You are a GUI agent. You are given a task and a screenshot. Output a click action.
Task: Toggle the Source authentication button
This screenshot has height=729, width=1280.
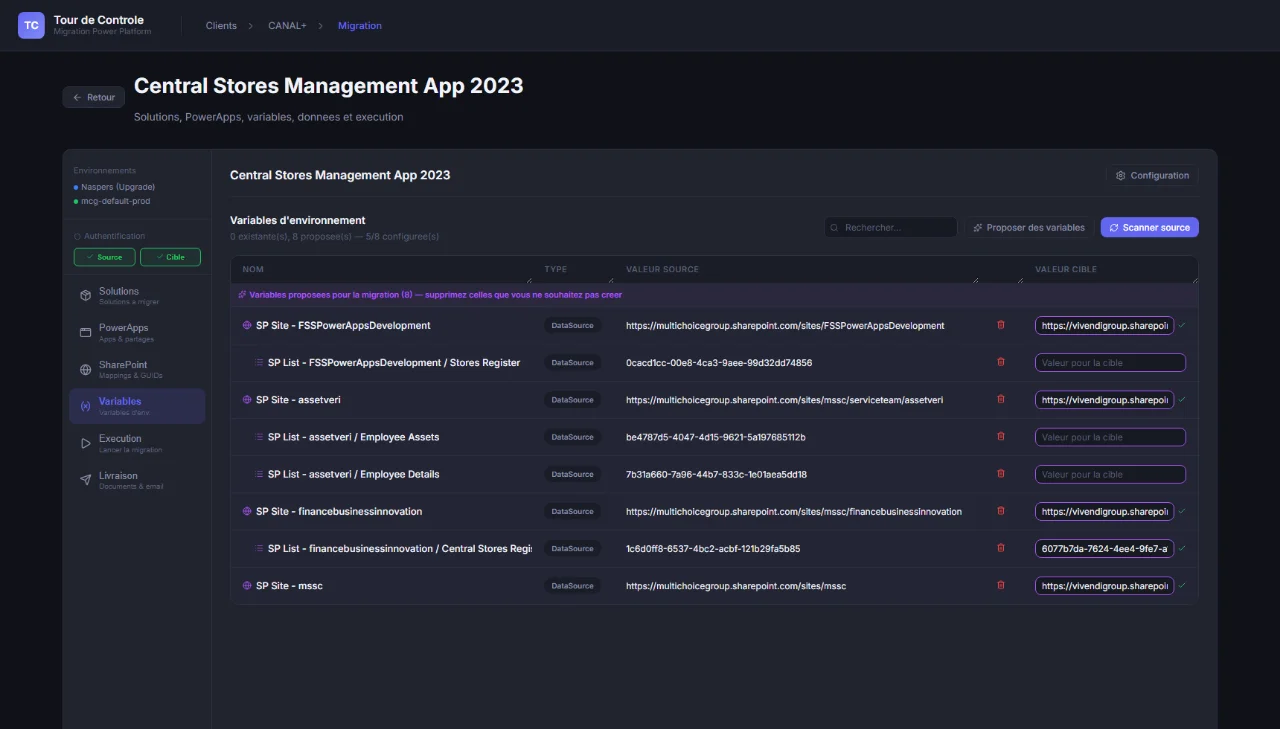pyautogui.click(x=104, y=257)
